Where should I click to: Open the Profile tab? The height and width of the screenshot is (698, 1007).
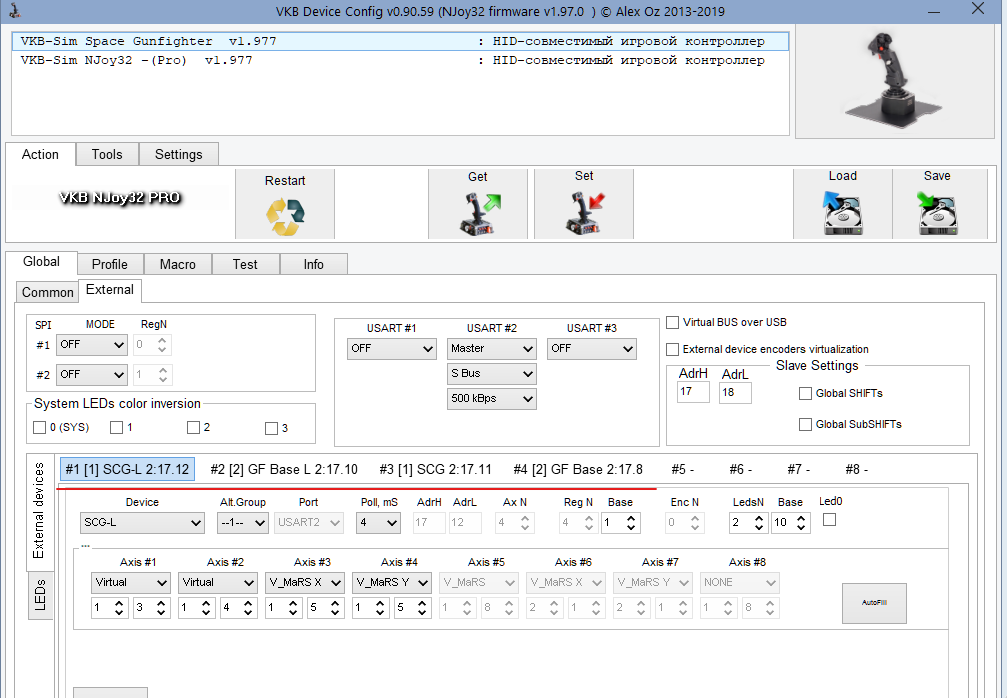[x=110, y=264]
